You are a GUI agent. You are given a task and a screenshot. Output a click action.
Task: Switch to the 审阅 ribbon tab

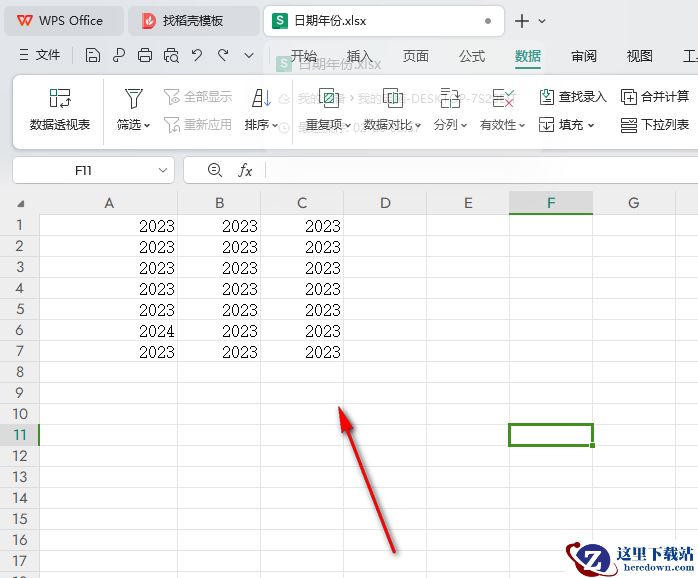coord(584,56)
